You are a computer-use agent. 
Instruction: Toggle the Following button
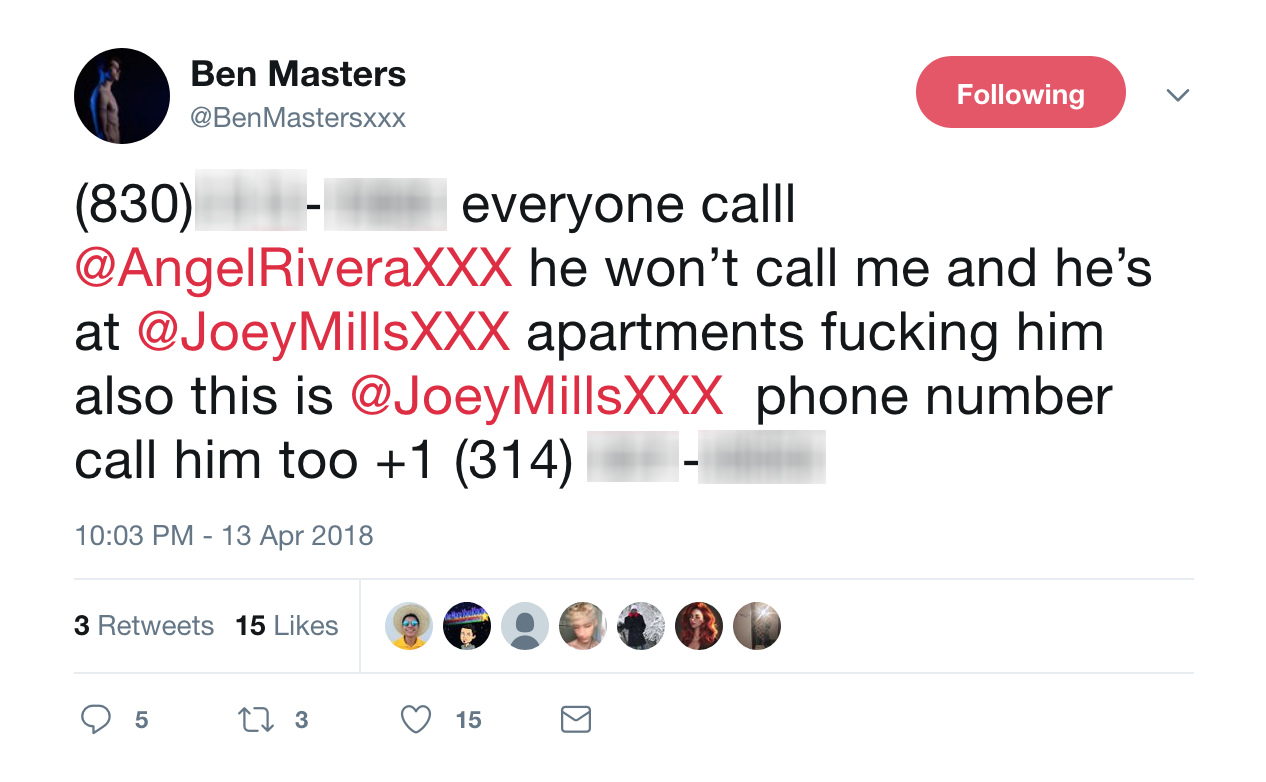pos(1021,93)
